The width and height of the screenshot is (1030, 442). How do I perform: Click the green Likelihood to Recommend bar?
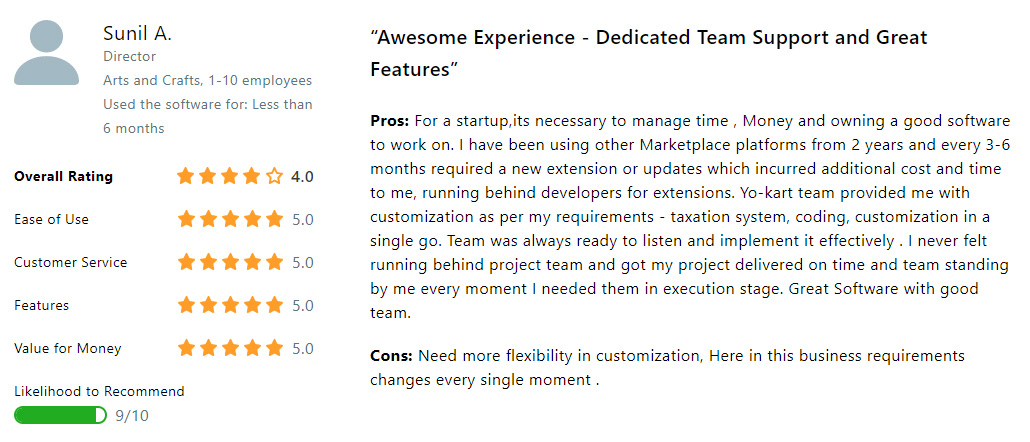60,415
